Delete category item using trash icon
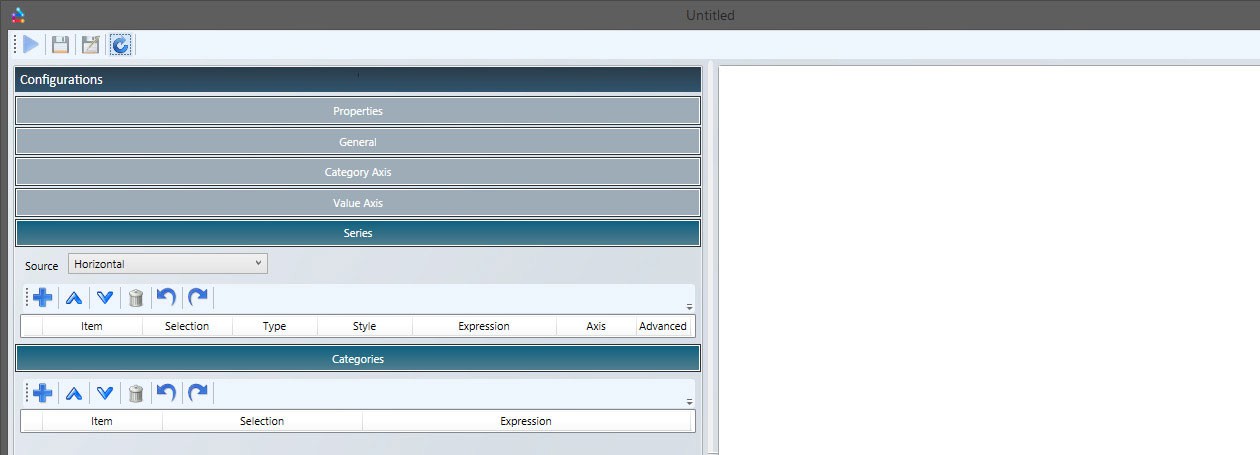 pyautogui.click(x=136, y=393)
